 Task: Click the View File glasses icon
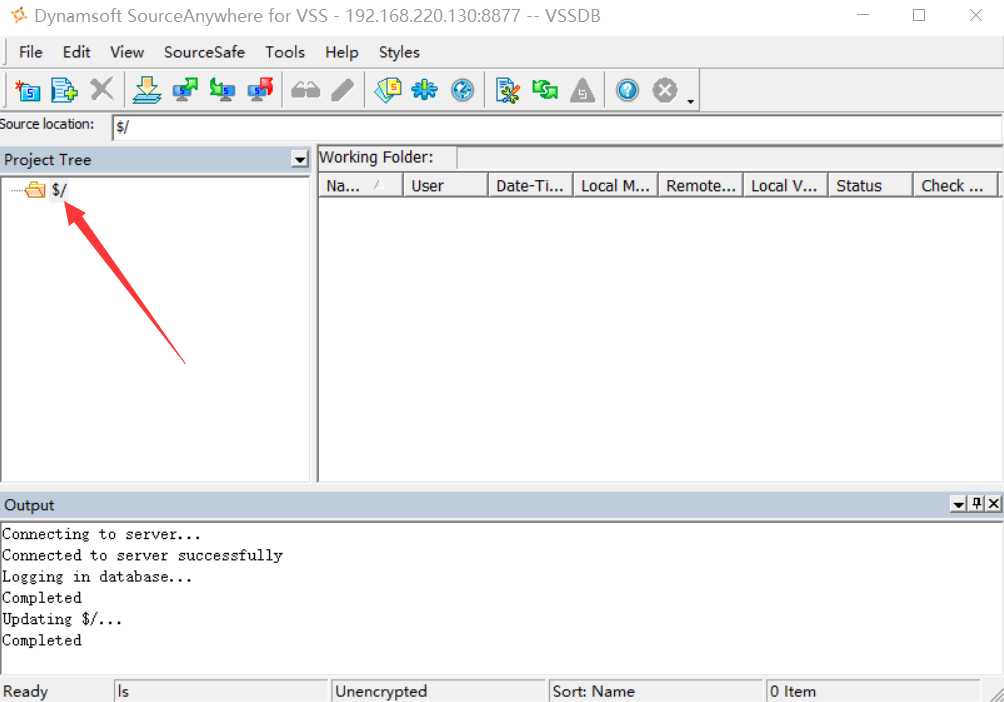tap(305, 90)
